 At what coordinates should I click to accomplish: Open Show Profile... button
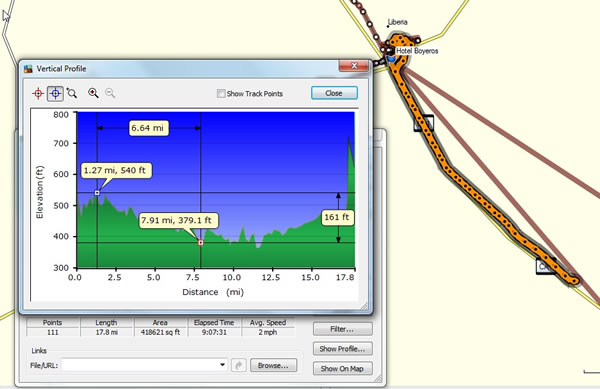coord(342,349)
